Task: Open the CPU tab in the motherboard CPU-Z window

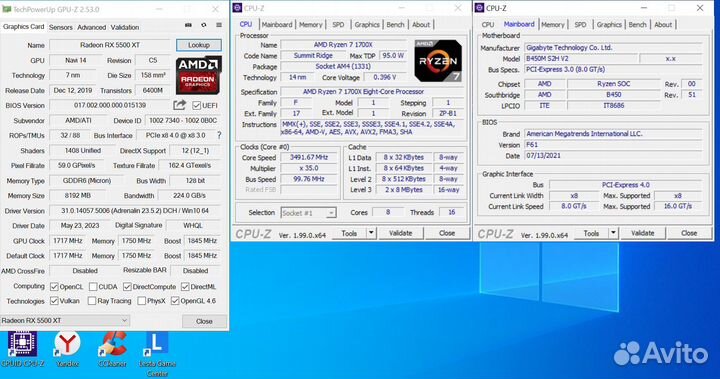Action: coord(488,24)
